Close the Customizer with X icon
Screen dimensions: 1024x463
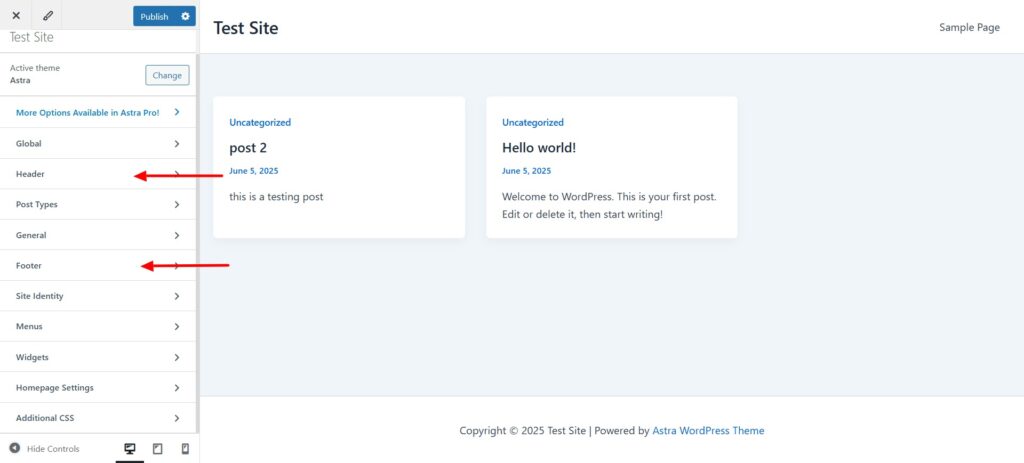coord(16,16)
